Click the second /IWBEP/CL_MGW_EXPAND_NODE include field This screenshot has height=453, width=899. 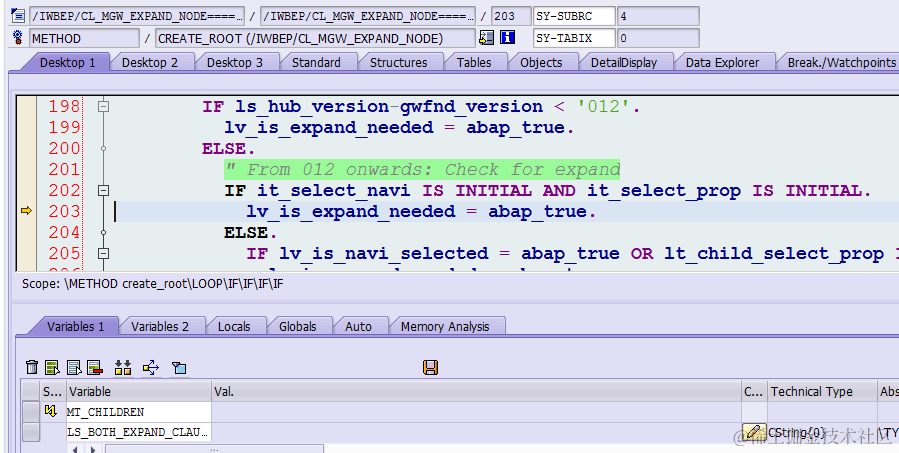(x=368, y=15)
